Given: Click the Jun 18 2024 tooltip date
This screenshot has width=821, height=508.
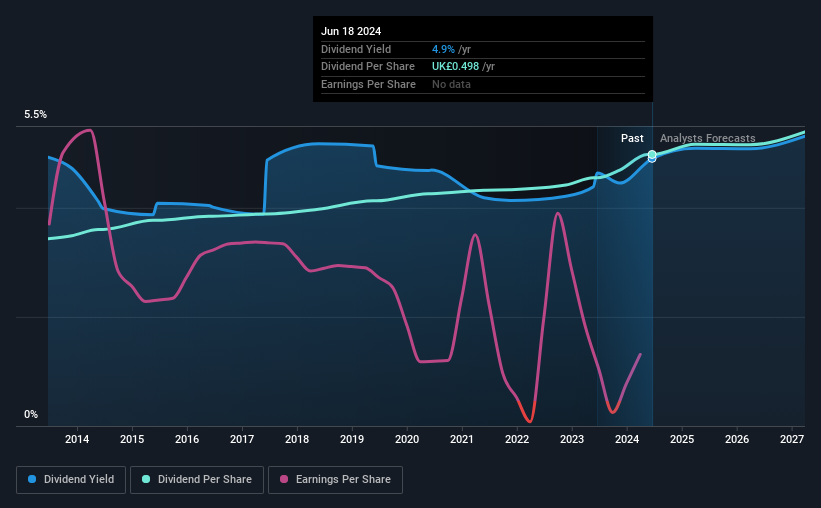Looking at the screenshot, I should (x=351, y=31).
